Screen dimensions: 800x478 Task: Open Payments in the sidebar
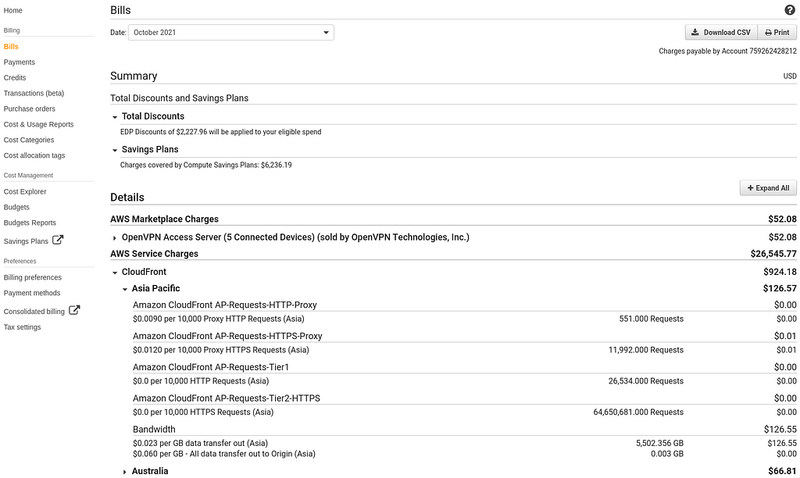point(19,62)
